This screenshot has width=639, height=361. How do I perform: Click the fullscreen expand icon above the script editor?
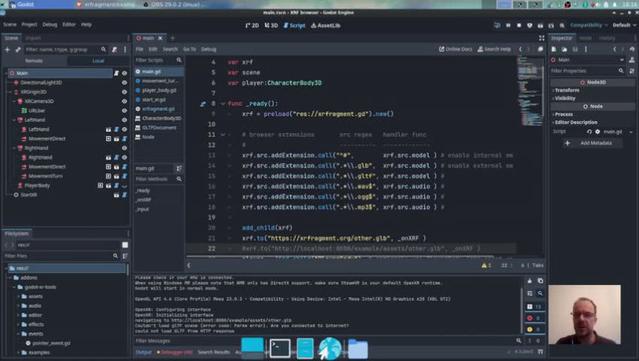click(x=541, y=38)
